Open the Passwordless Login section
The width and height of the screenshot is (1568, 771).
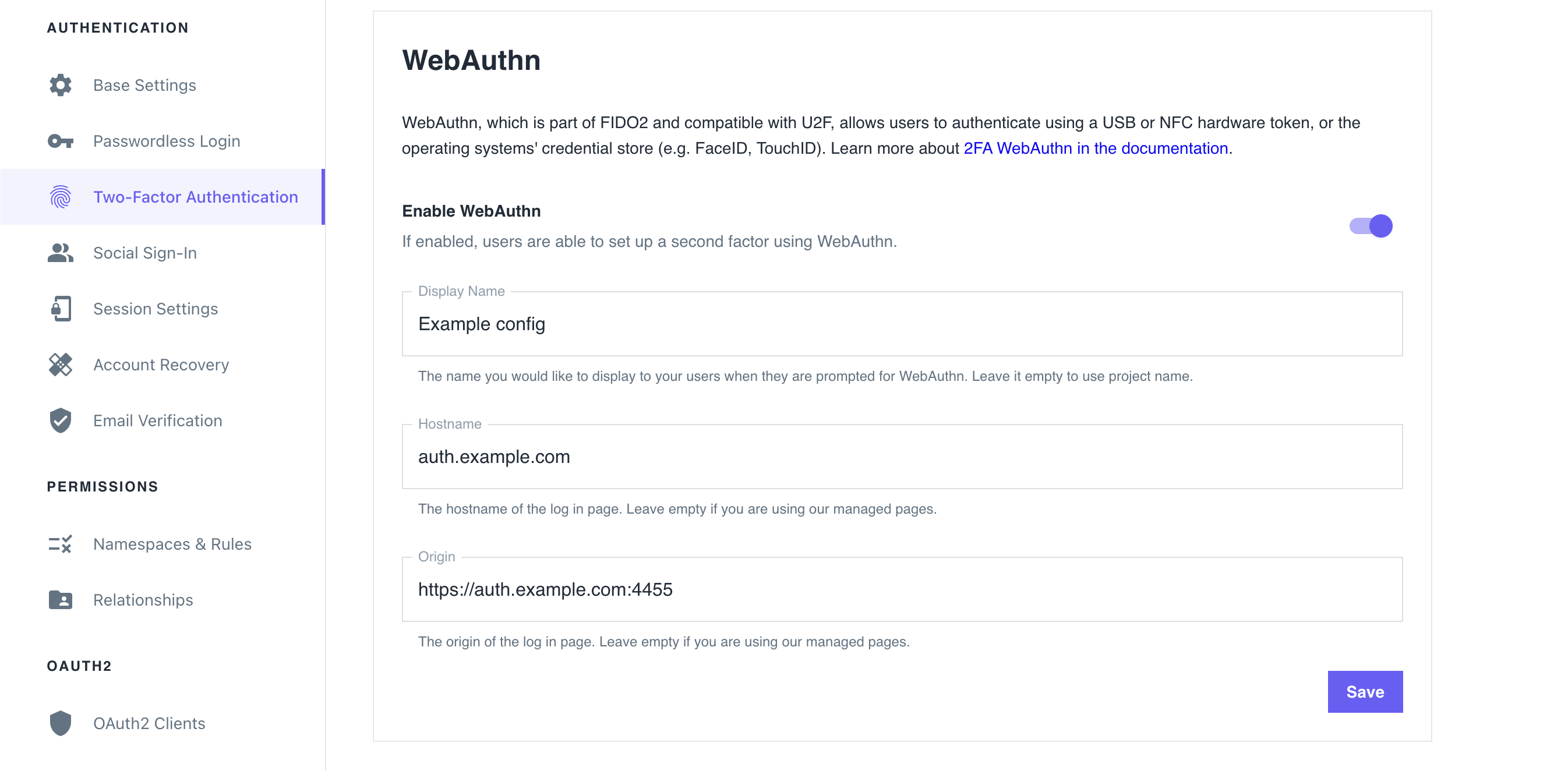coord(167,140)
